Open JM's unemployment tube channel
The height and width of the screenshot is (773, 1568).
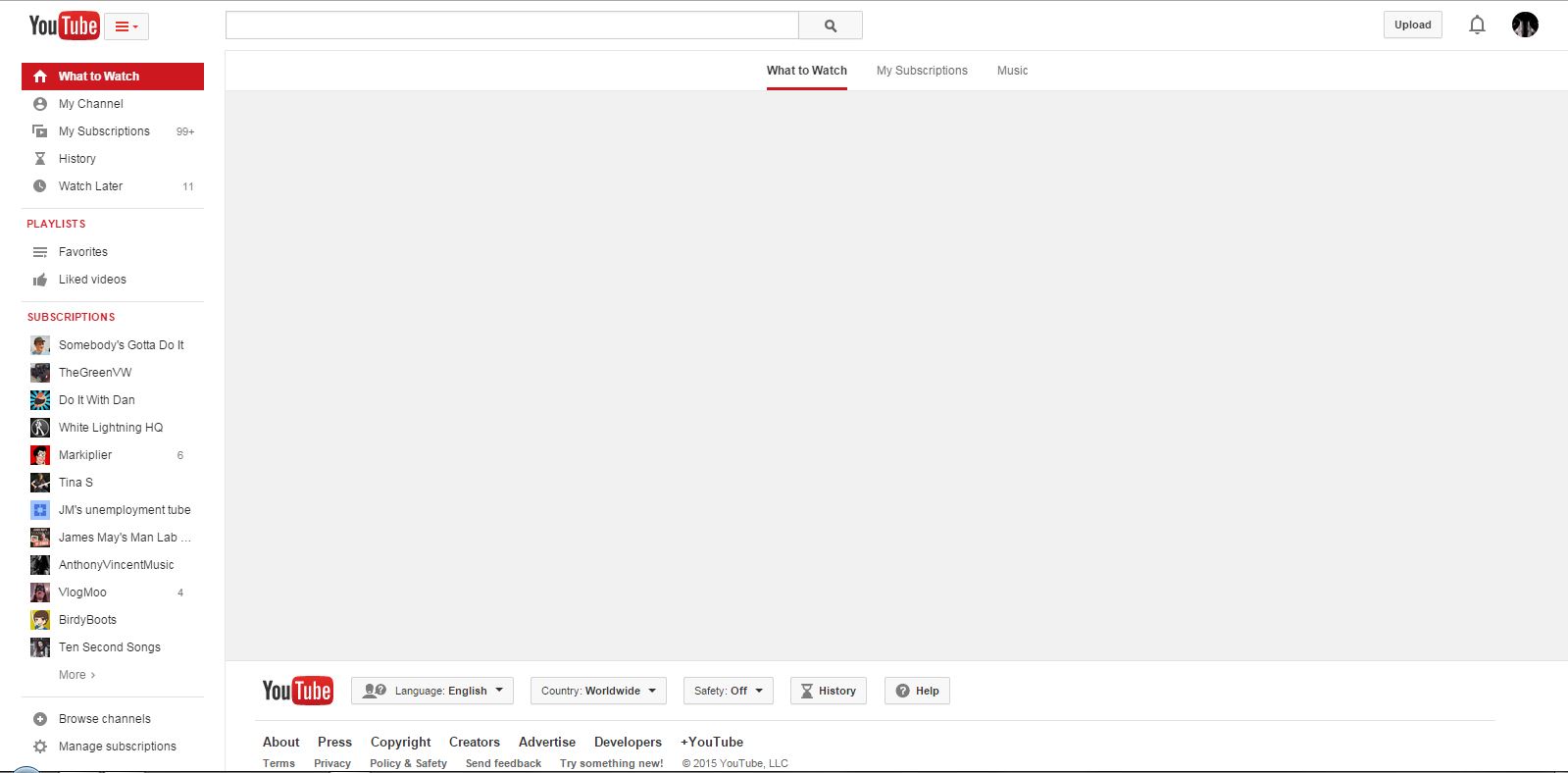click(x=113, y=510)
